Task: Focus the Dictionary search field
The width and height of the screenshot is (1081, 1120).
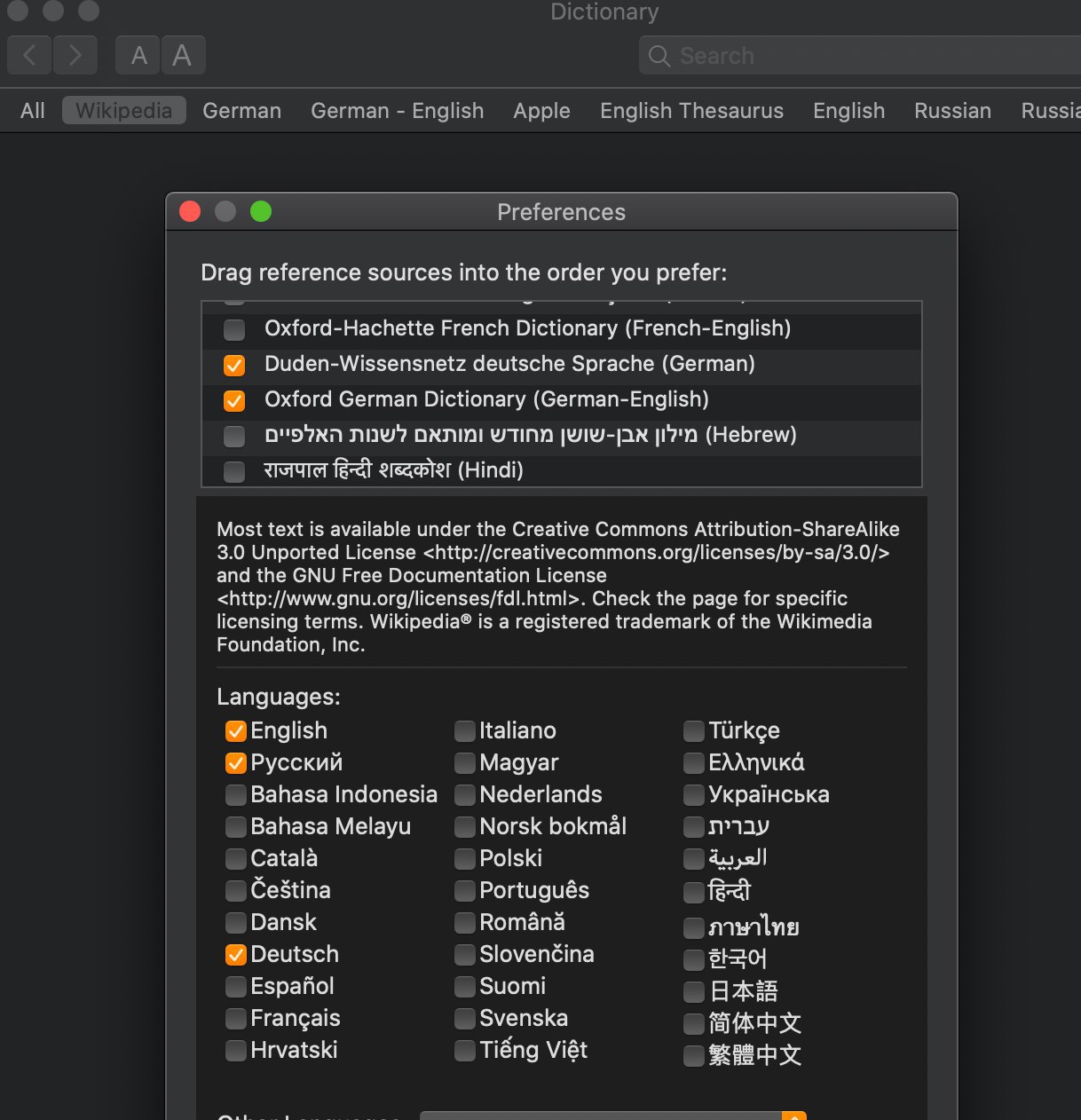Action: point(860,56)
